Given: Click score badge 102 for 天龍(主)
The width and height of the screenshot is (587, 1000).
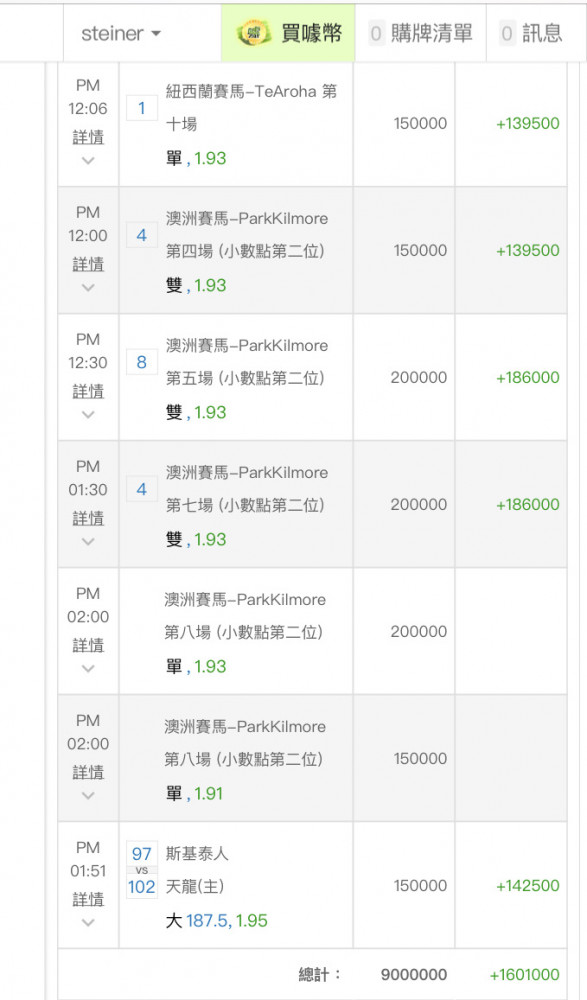Looking at the screenshot, I should point(142,886).
